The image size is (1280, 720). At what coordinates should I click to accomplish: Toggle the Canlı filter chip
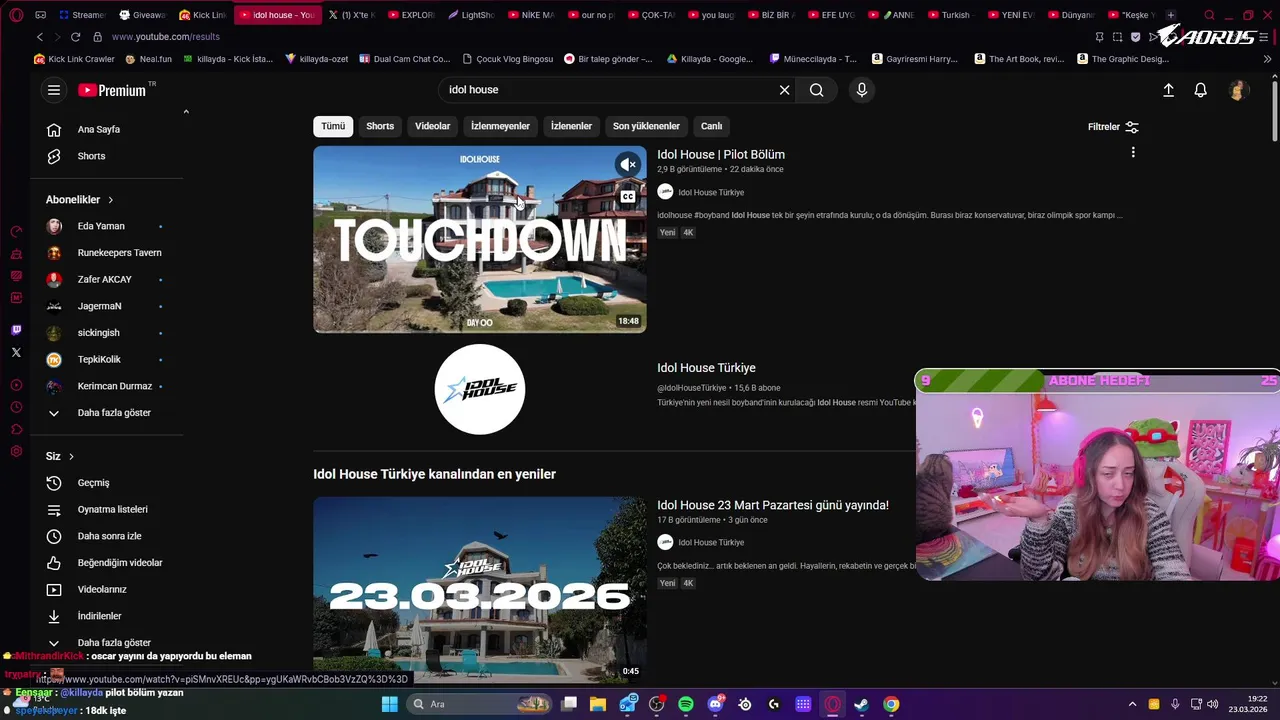coord(711,126)
